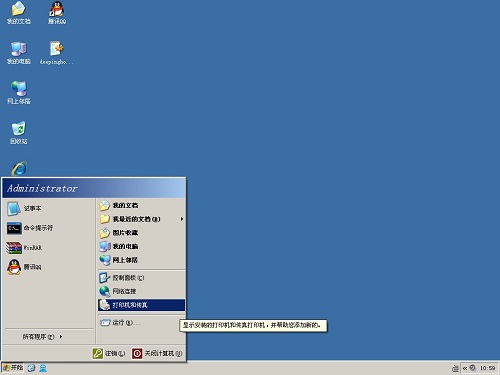Open the Run dialog entry

coord(141,323)
